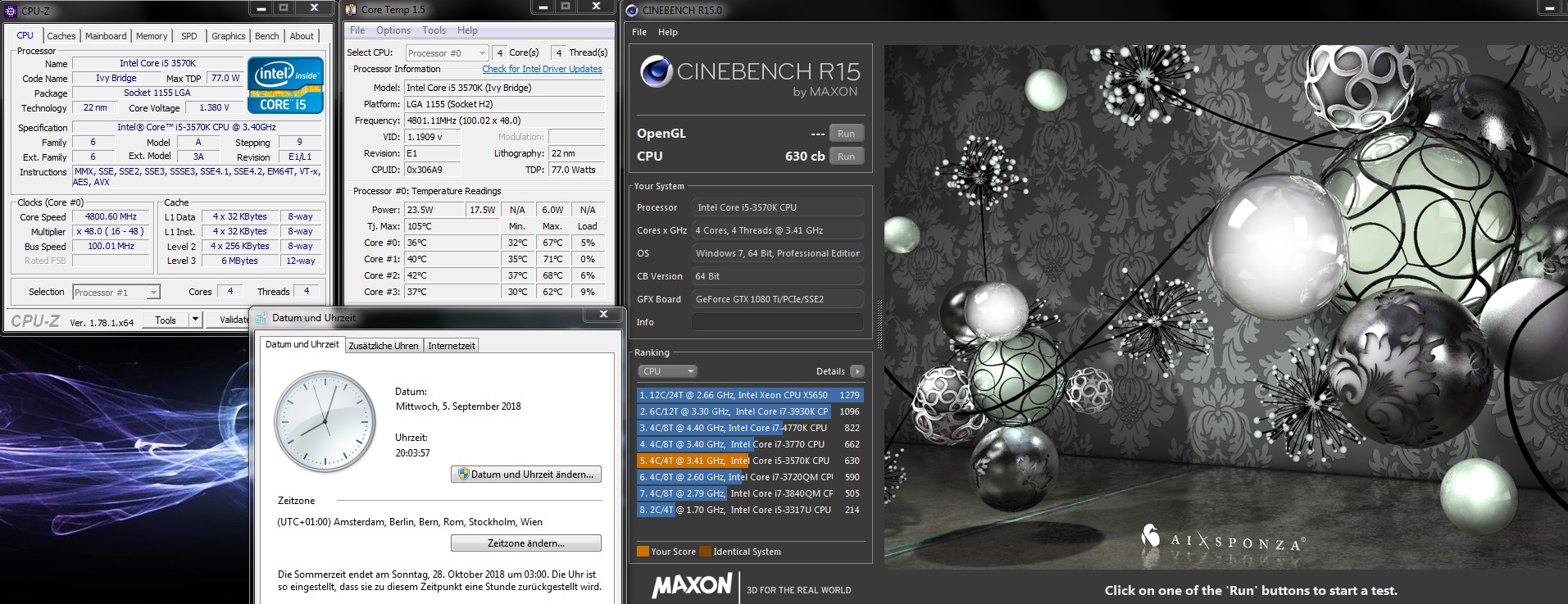1568x604 pixels.
Task: Click the rendered scene preview in Cinebench
Action: (1225, 307)
